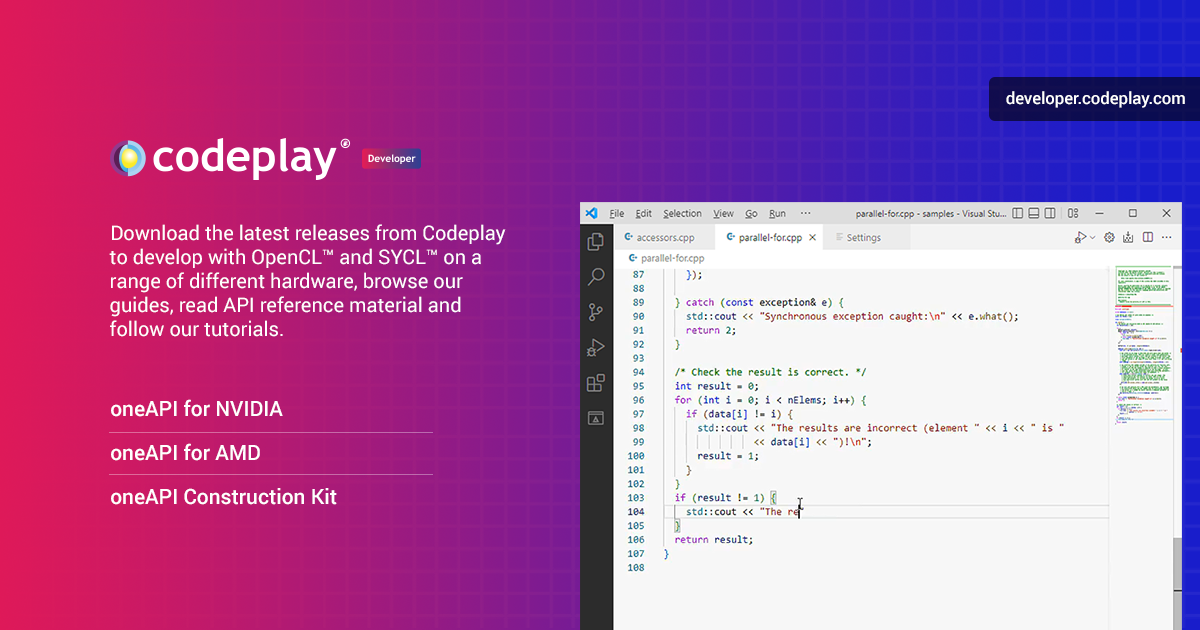
Task: Close the parallel-for.cpp tab
Action: (812, 238)
